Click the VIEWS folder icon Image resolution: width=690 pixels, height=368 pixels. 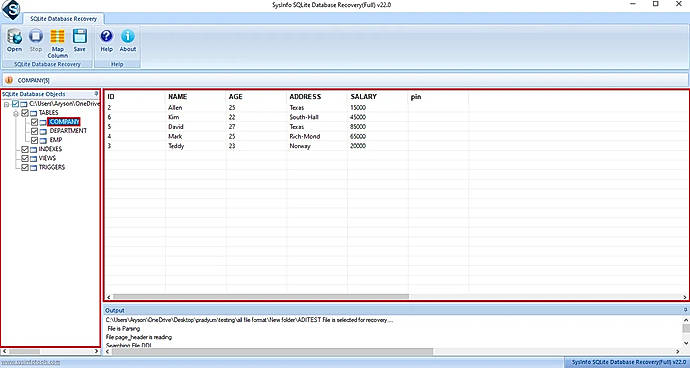pyautogui.click(x=34, y=158)
